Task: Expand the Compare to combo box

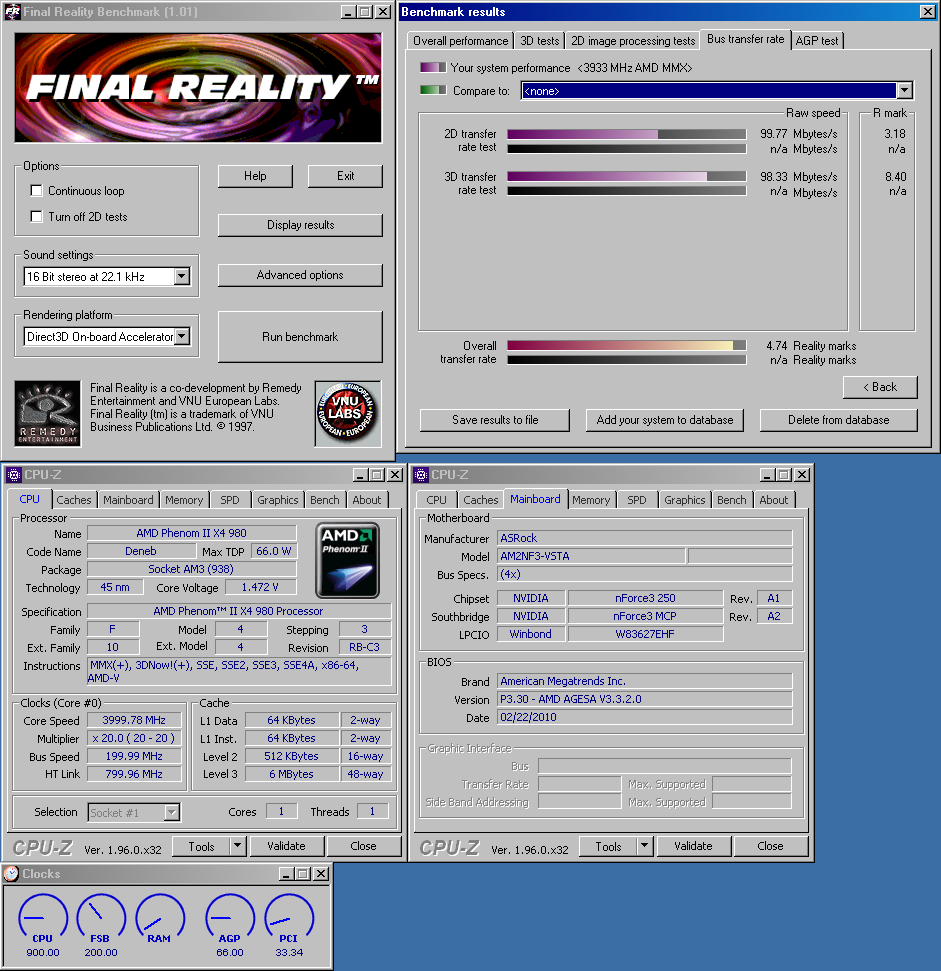Action: pos(904,91)
